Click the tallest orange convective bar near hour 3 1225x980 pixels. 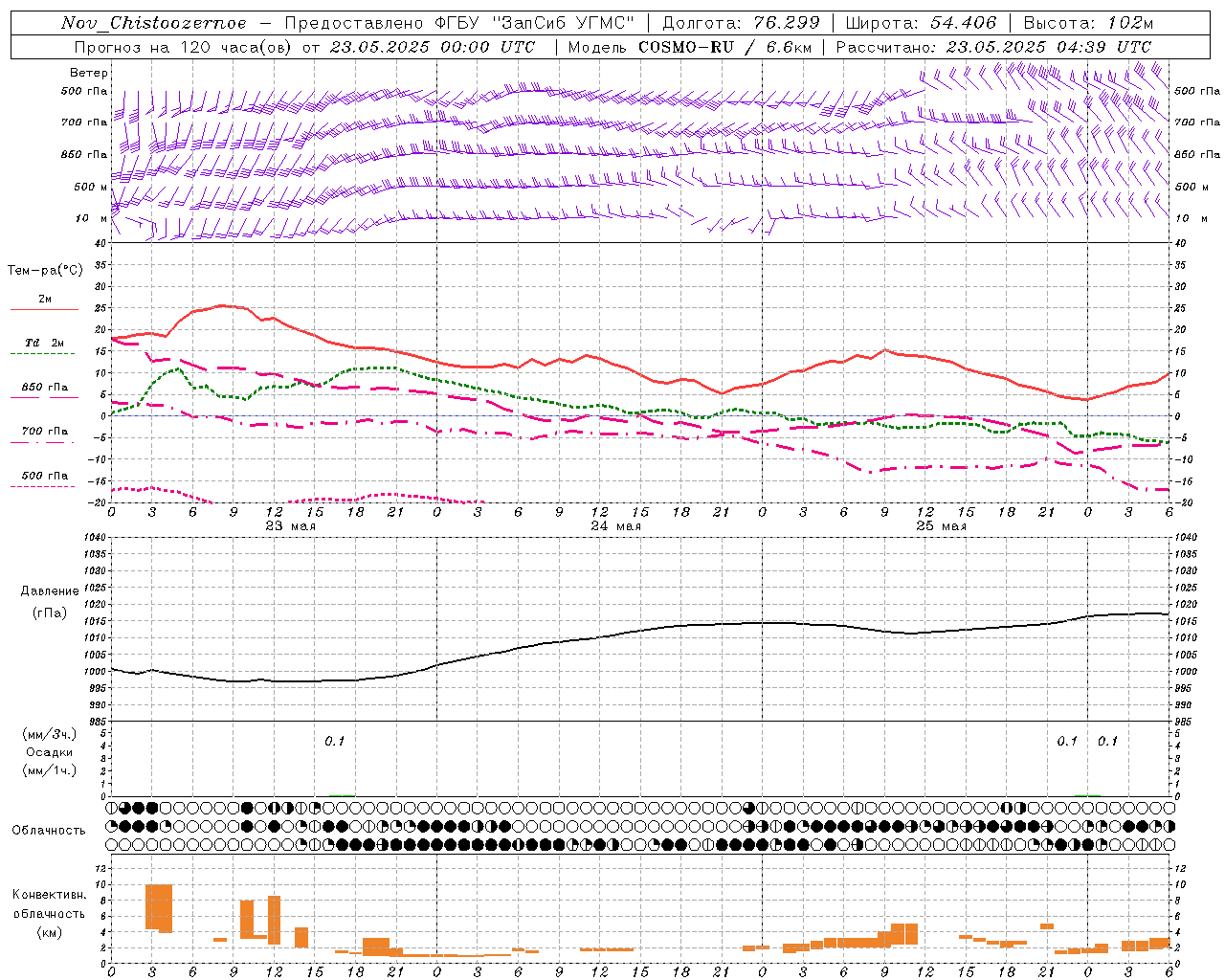pyautogui.click(x=159, y=907)
